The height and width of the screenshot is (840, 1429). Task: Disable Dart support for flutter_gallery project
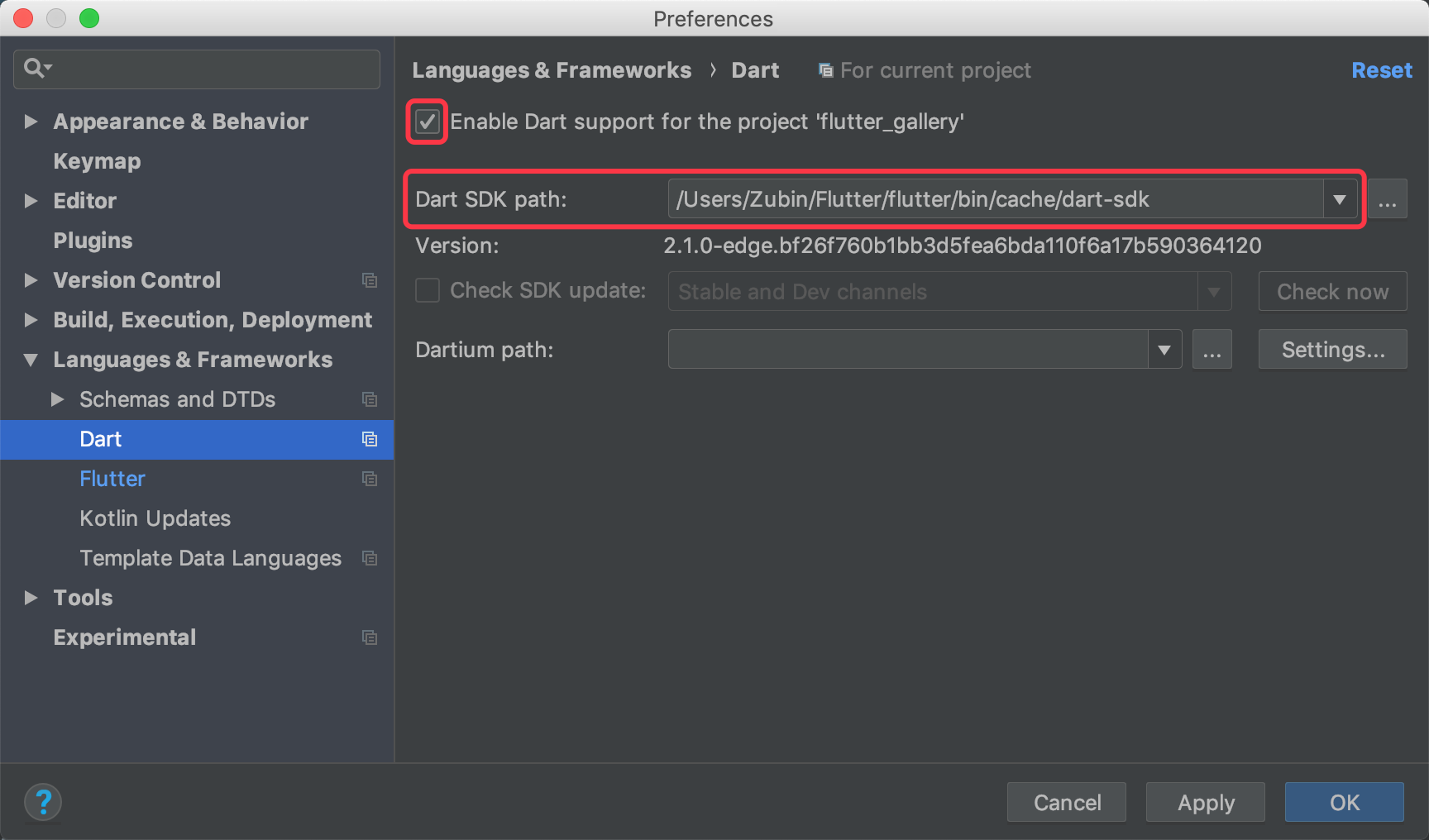428,122
